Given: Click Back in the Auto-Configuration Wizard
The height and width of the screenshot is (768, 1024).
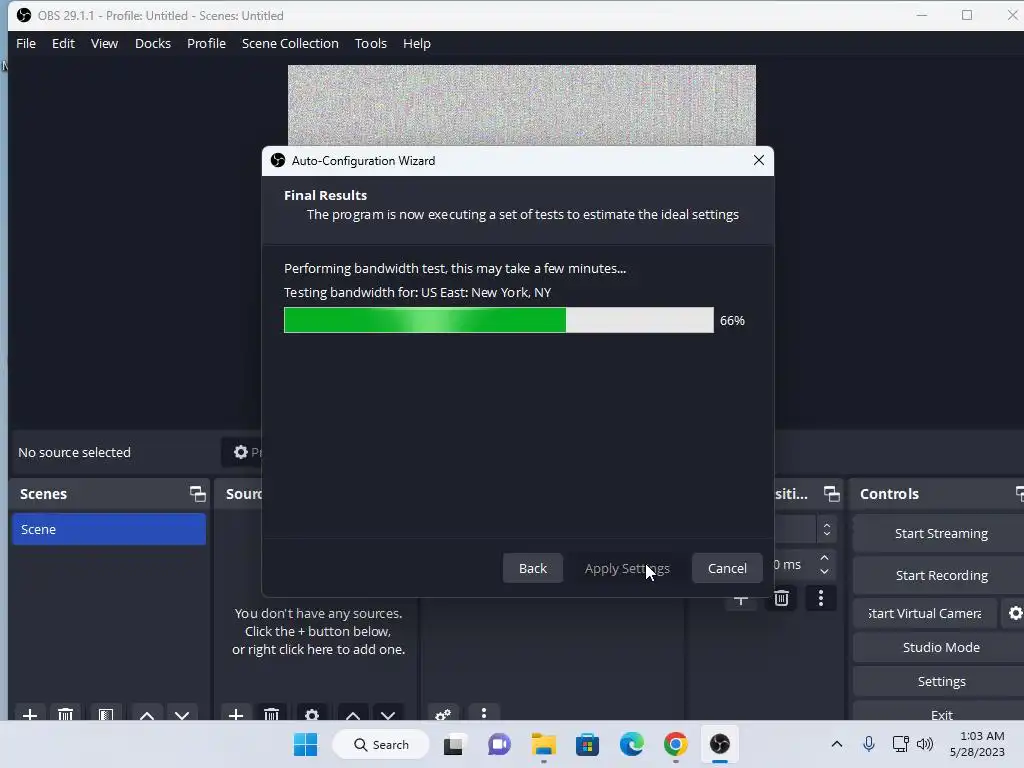Looking at the screenshot, I should coord(533,568).
